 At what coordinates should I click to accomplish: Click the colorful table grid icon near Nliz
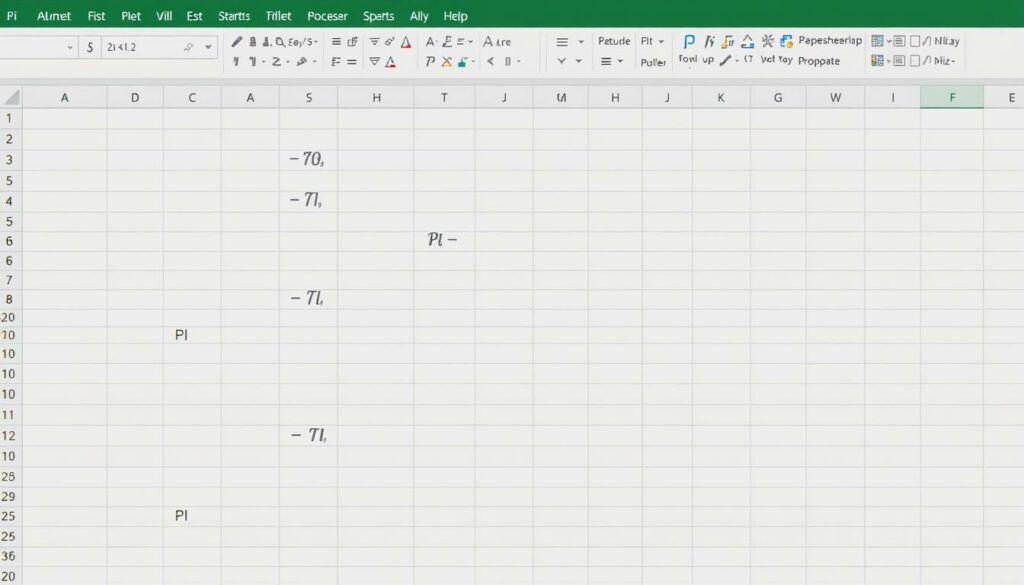pos(877,61)
